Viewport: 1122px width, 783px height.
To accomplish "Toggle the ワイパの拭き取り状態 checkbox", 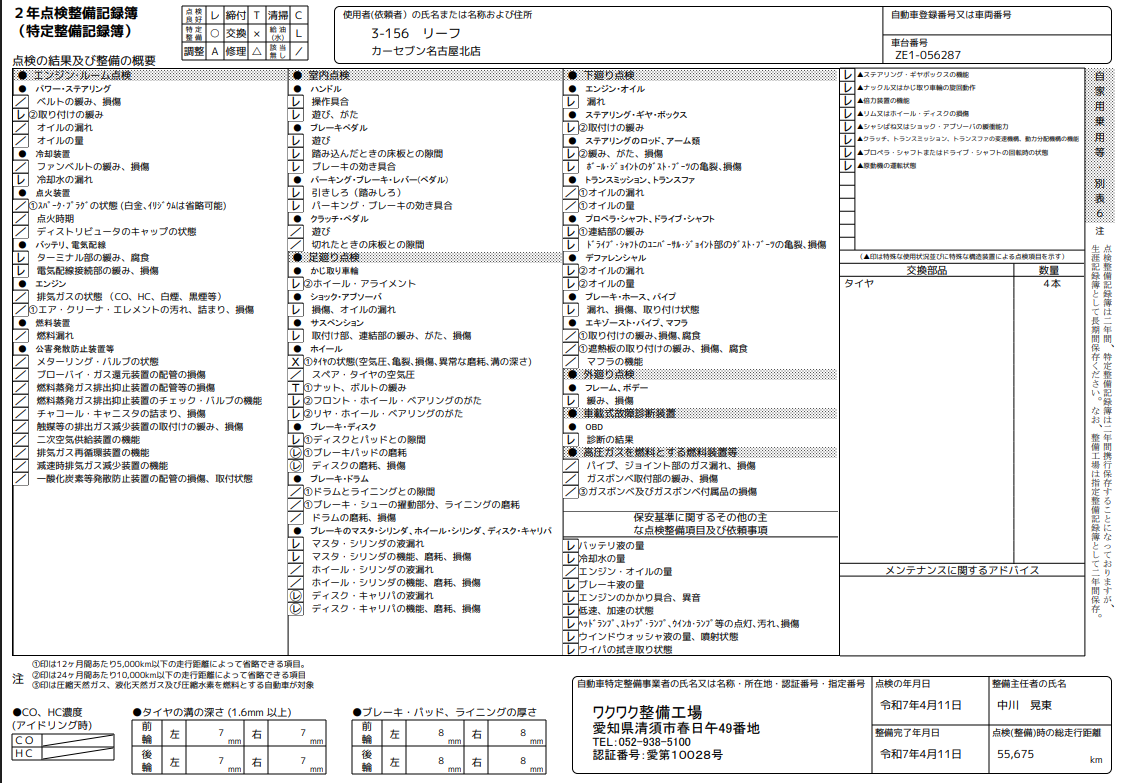I will (x=571, y=650).
